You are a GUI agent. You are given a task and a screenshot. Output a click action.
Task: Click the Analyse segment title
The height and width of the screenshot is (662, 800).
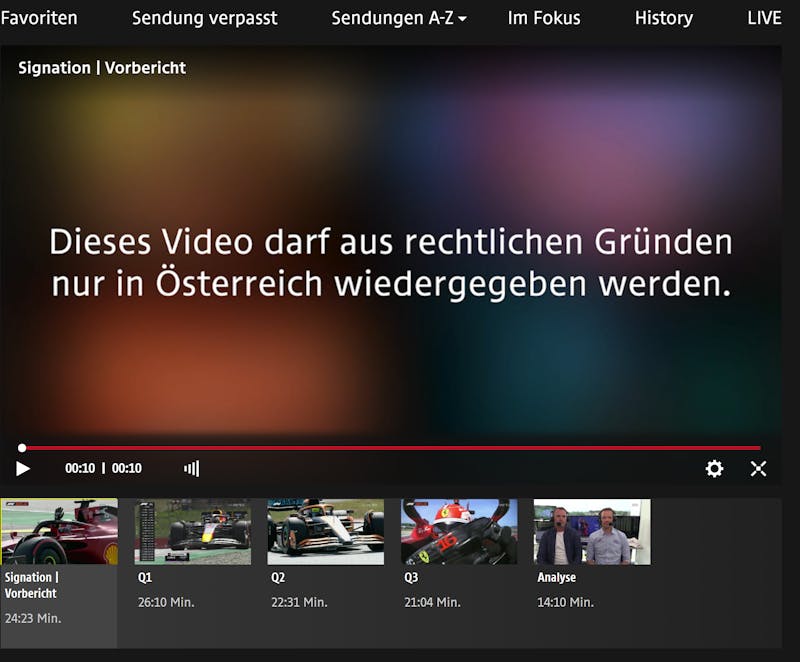pyautogui.click(x=557, y=577)
